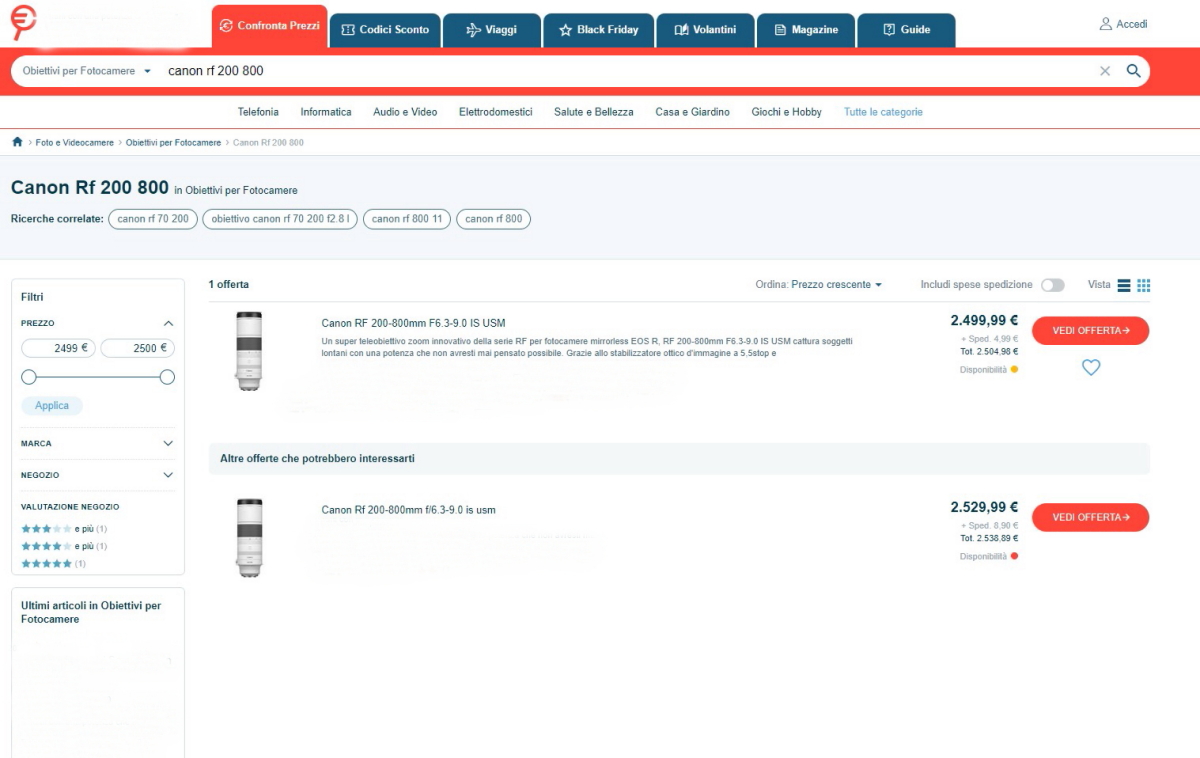
Task: Filter by five stars shop rating
Action: pos(54,564)
